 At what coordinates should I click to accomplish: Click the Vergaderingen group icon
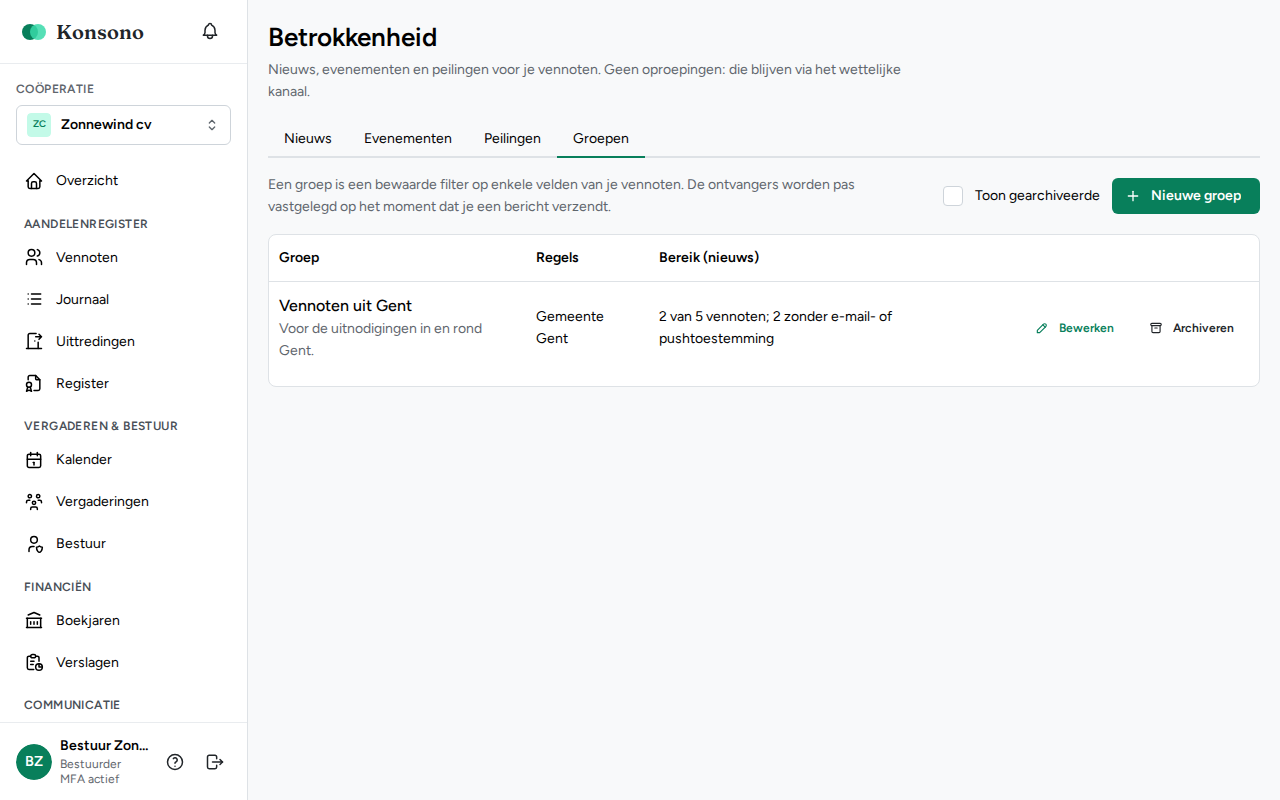tap(34, 502)
